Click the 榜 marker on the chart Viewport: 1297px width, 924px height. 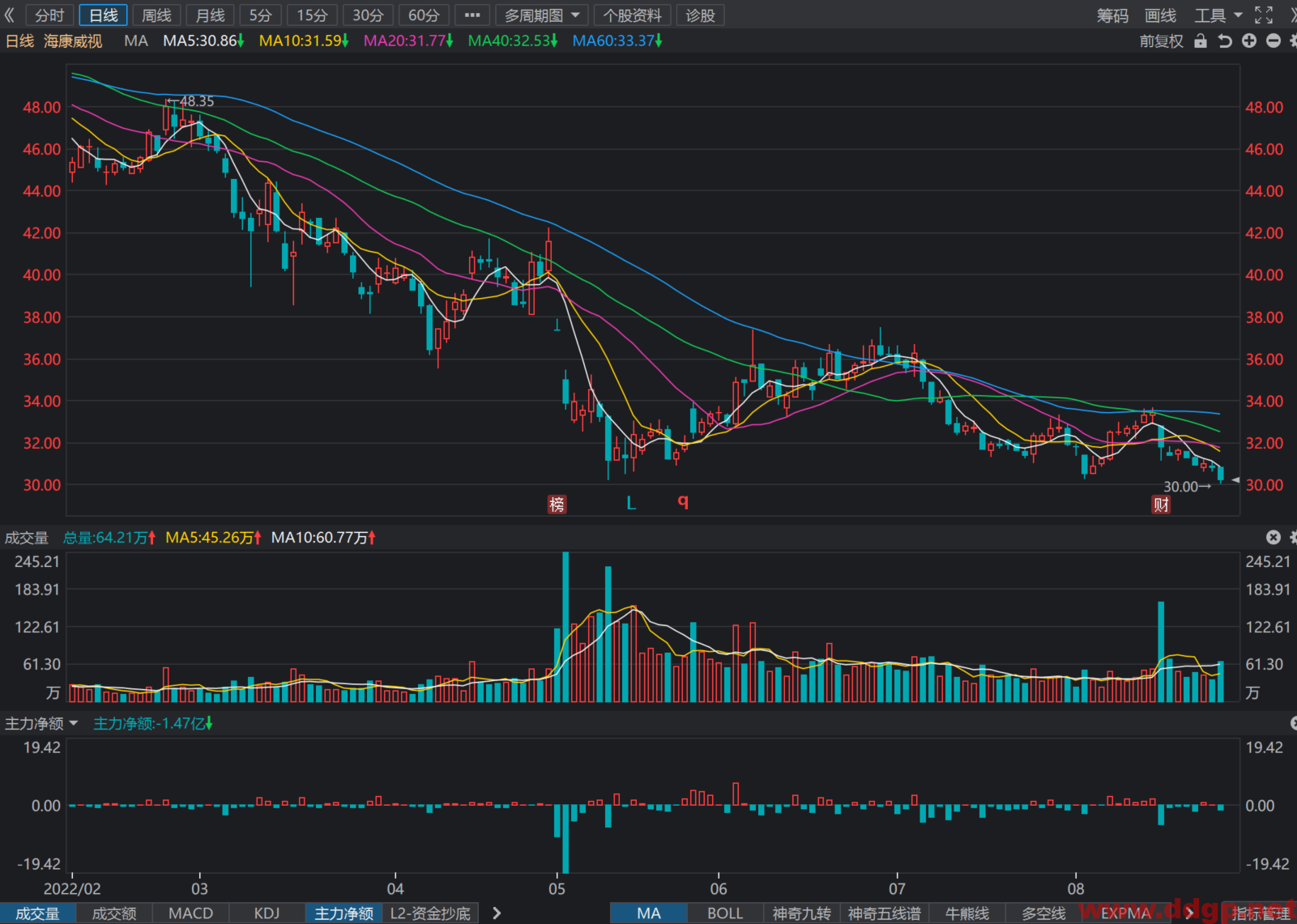557,505
